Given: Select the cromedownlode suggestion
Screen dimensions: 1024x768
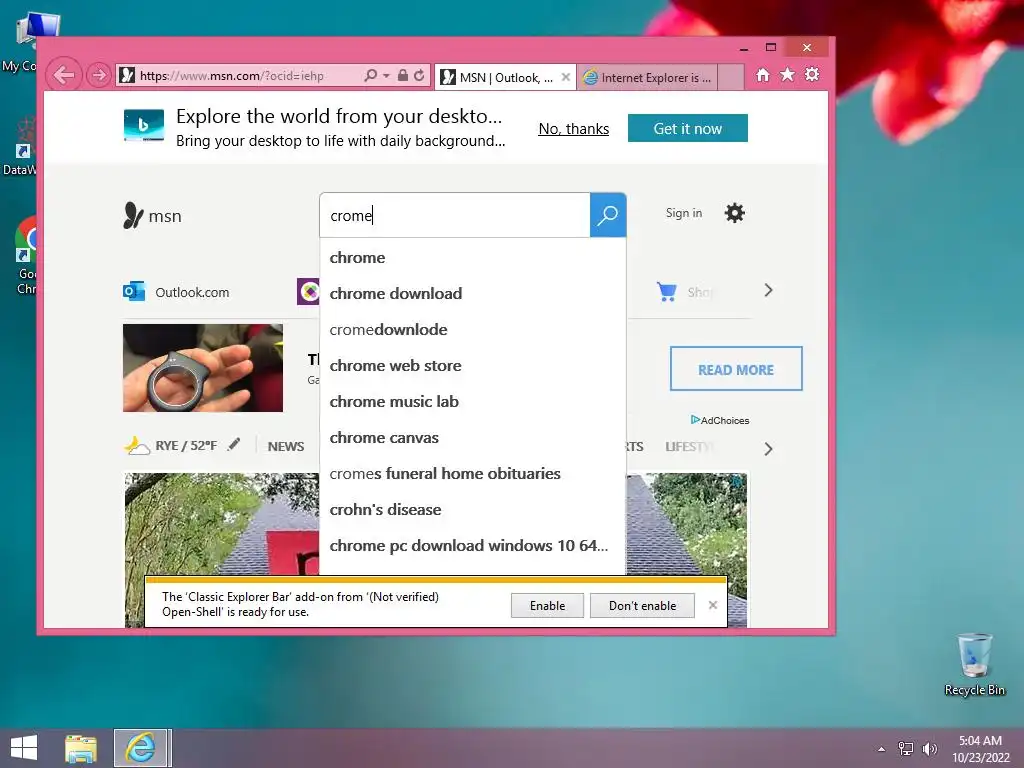Looking at the screenshot, I should 473,330.
